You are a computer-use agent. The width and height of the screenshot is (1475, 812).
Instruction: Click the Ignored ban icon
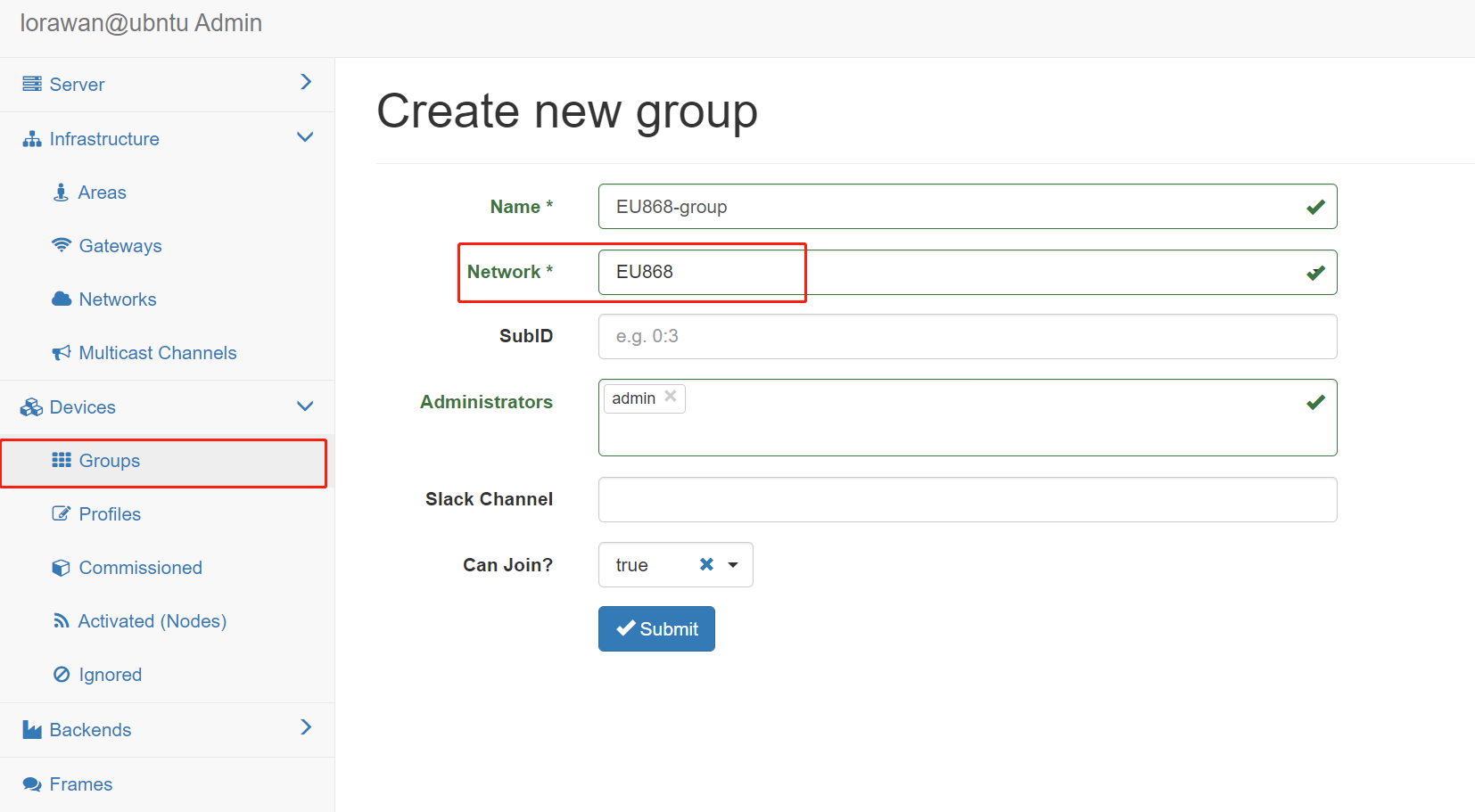62,674
